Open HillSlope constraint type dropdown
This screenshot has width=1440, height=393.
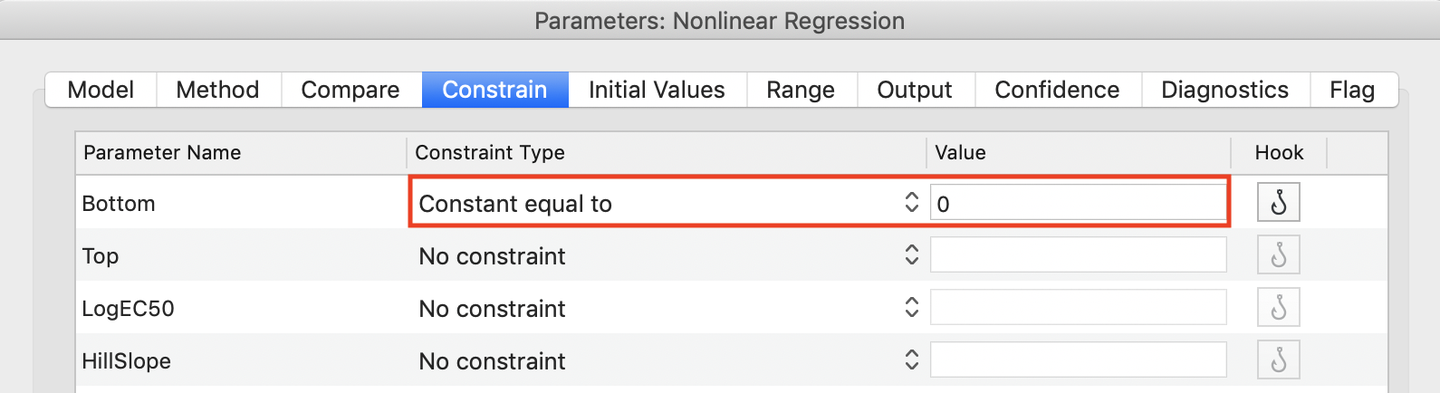point(668,360)
